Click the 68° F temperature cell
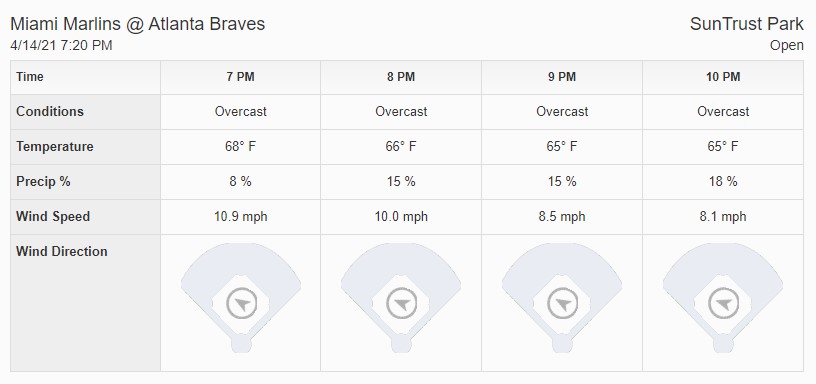The image size is (816, 384). [240, 147]
